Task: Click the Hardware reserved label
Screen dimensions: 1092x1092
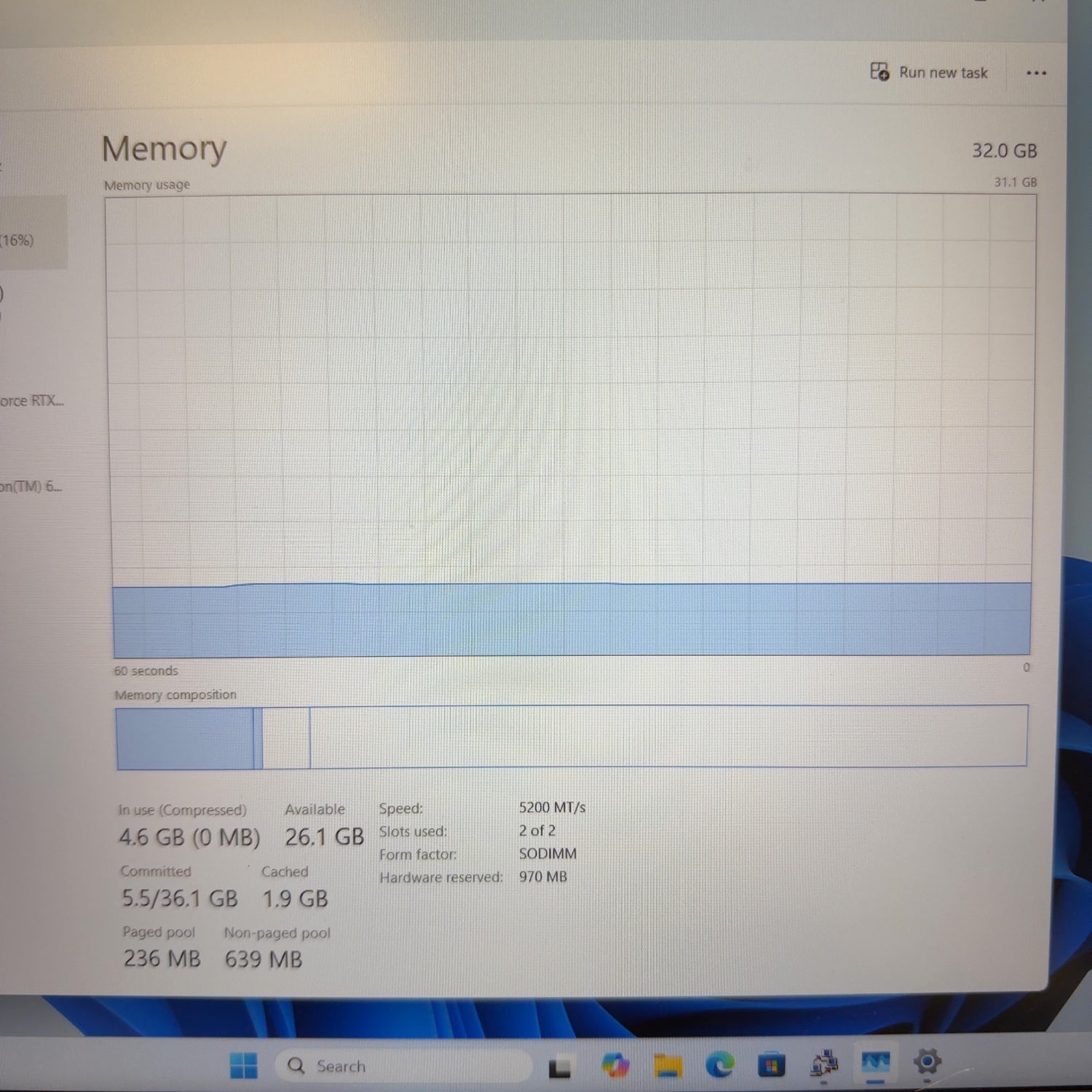Action: point(441,877)
